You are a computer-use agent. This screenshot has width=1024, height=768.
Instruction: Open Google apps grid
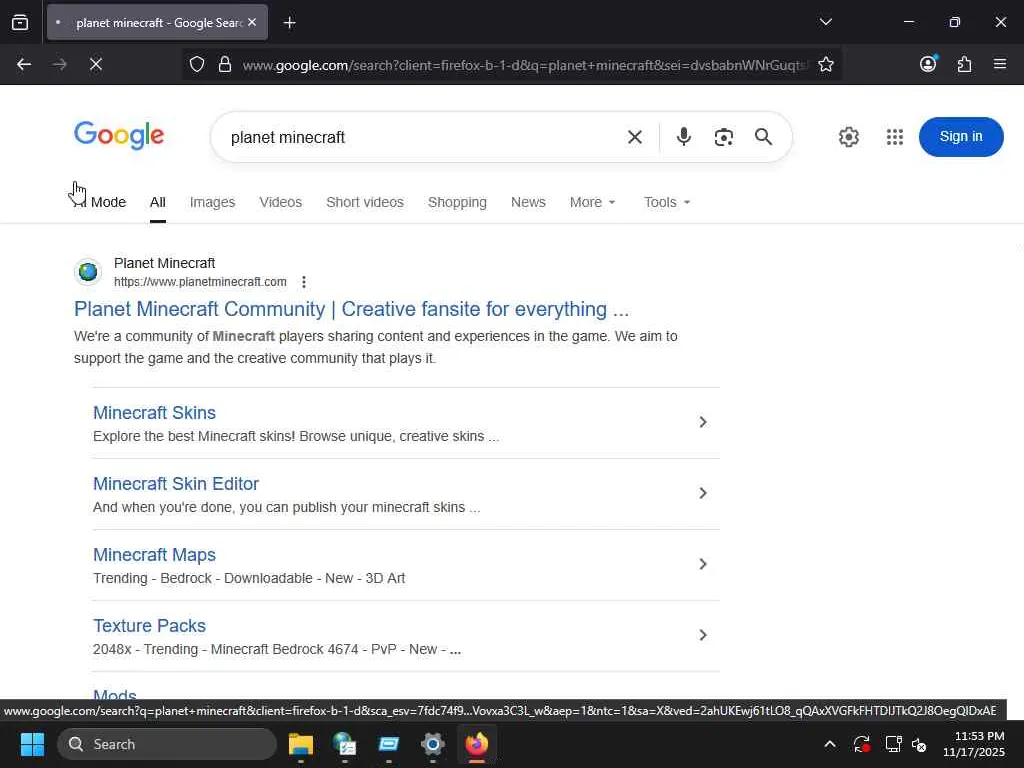(x=895, y=136)
